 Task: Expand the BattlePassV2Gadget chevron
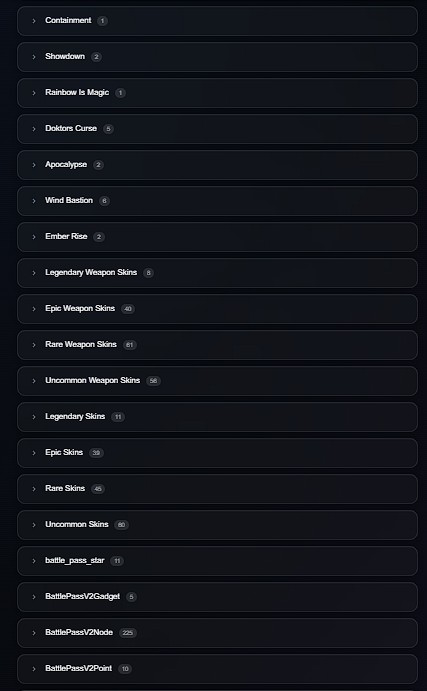(x=34, y=597)
